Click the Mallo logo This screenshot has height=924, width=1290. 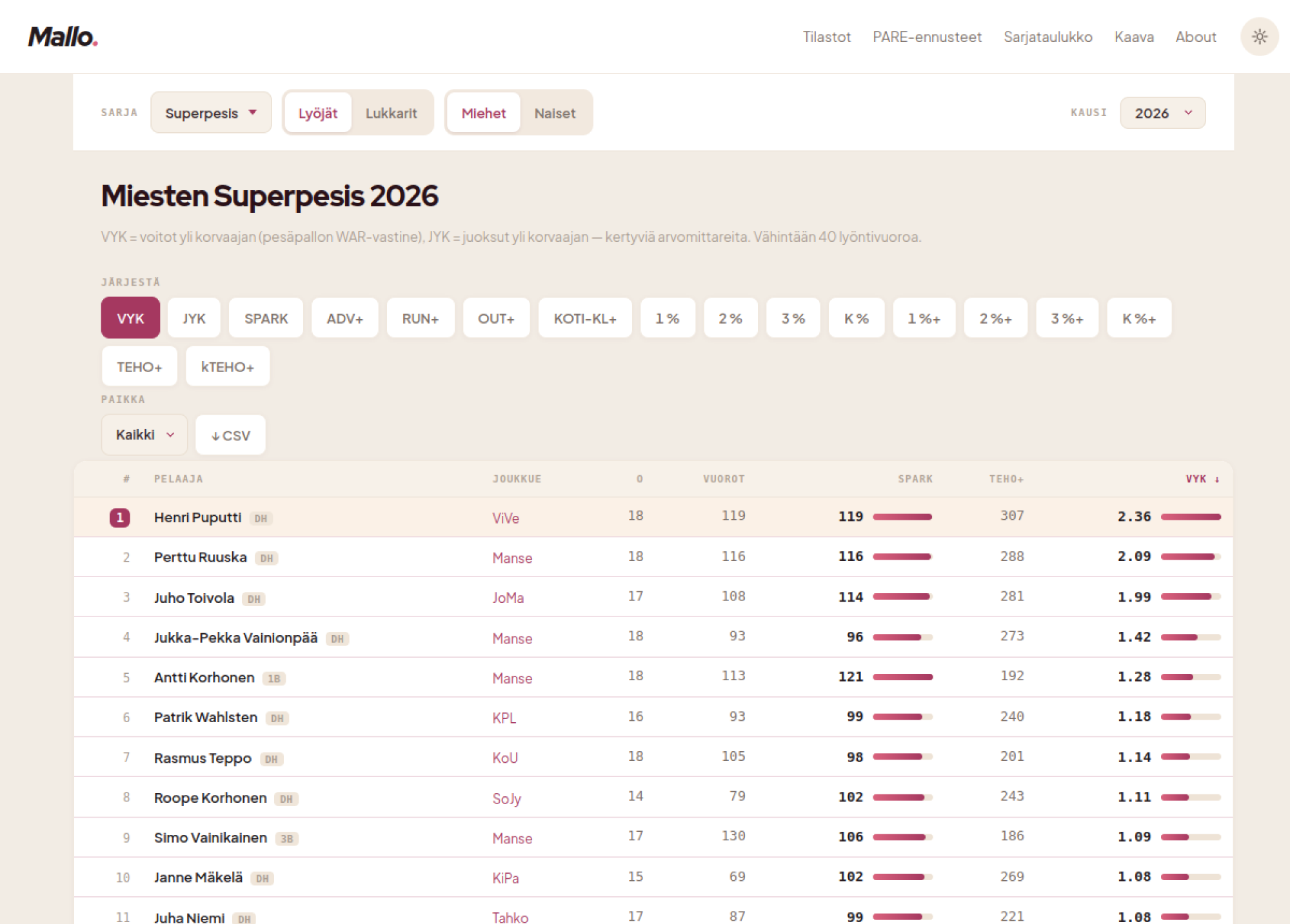click(63, 37)
